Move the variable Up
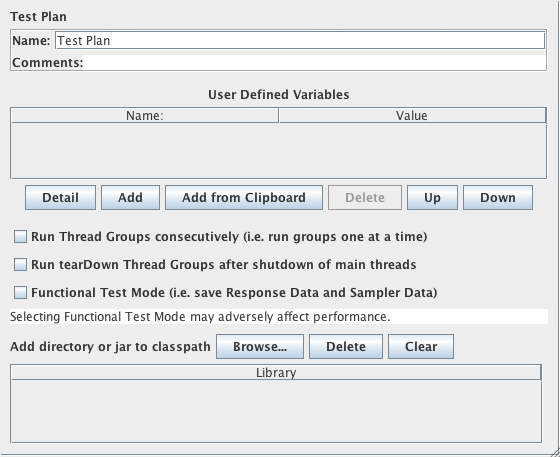560x457 pixels. 432,197
